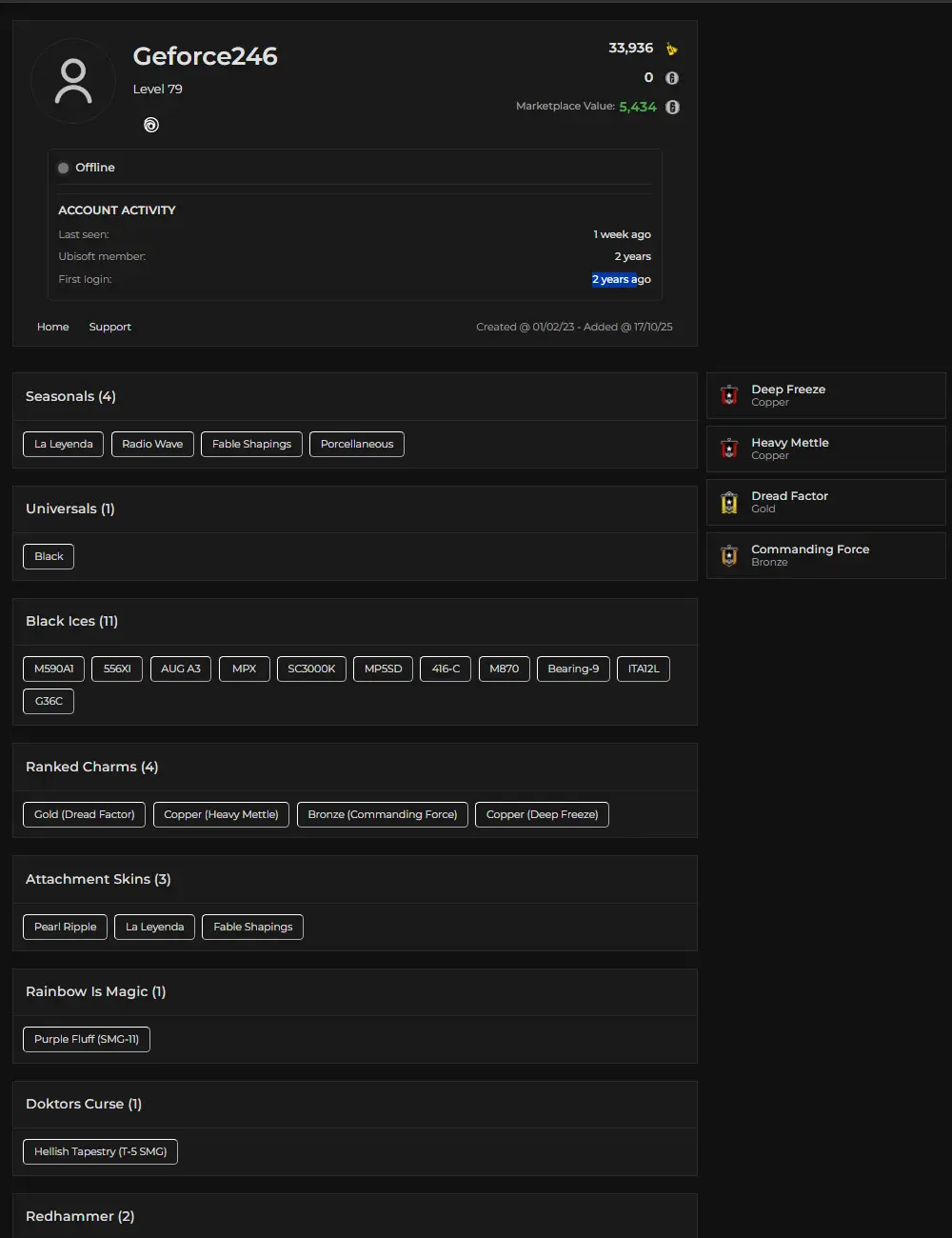Image resolution: width=952 pixels, height=1238 pixels.
Task: Open the Support menu item
Action: coord(110,327)
